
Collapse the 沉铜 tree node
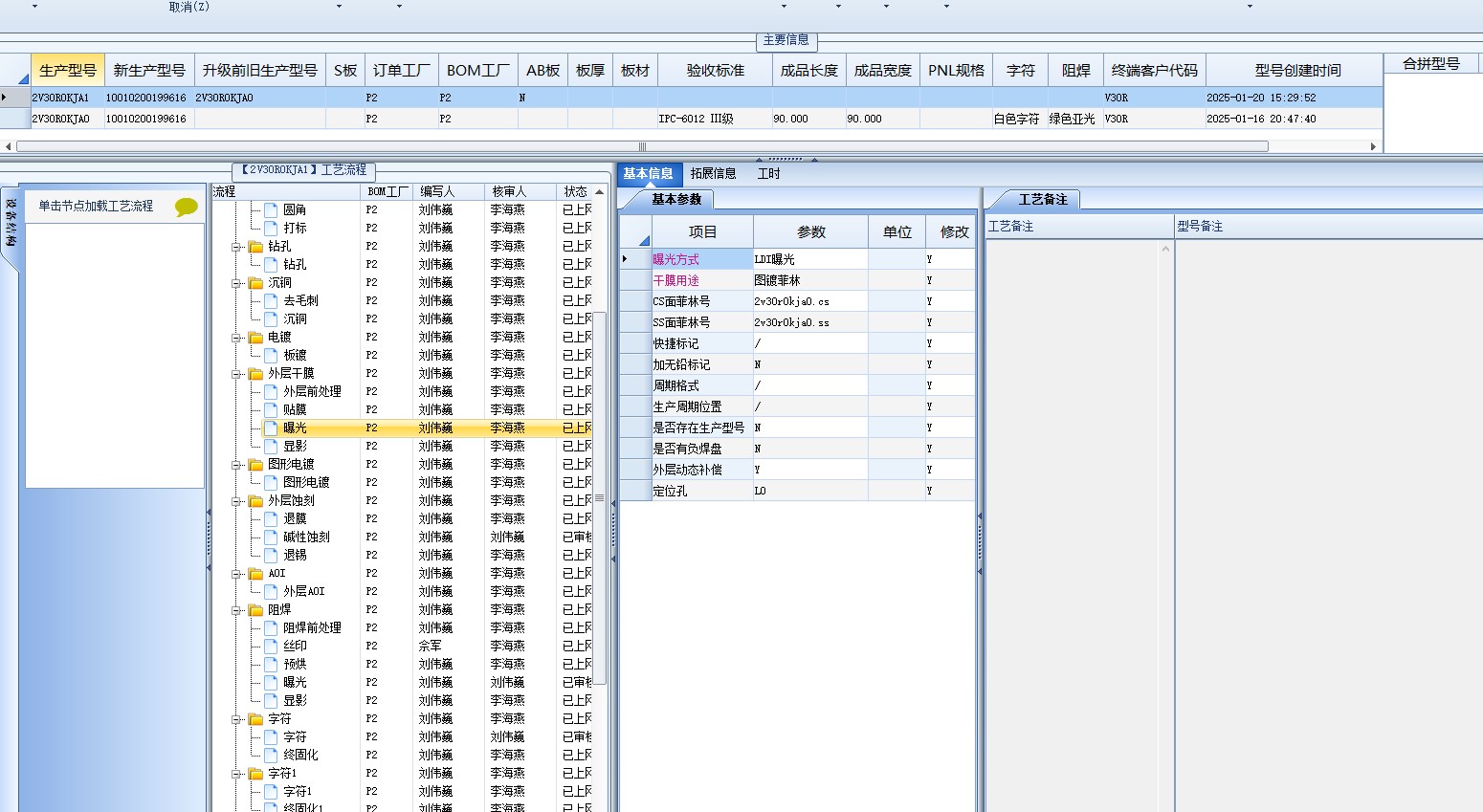(236, 283)
